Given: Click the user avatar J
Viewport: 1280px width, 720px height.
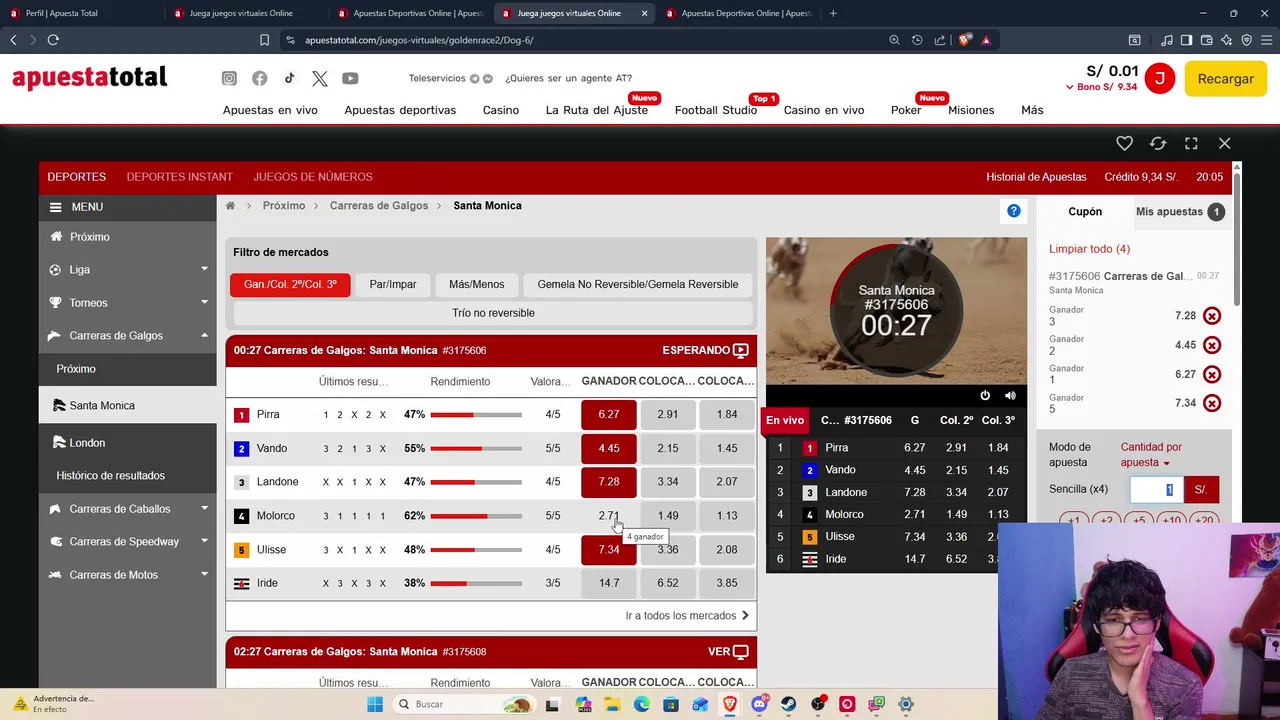Looking at the screenshot, I should 1160,78.
